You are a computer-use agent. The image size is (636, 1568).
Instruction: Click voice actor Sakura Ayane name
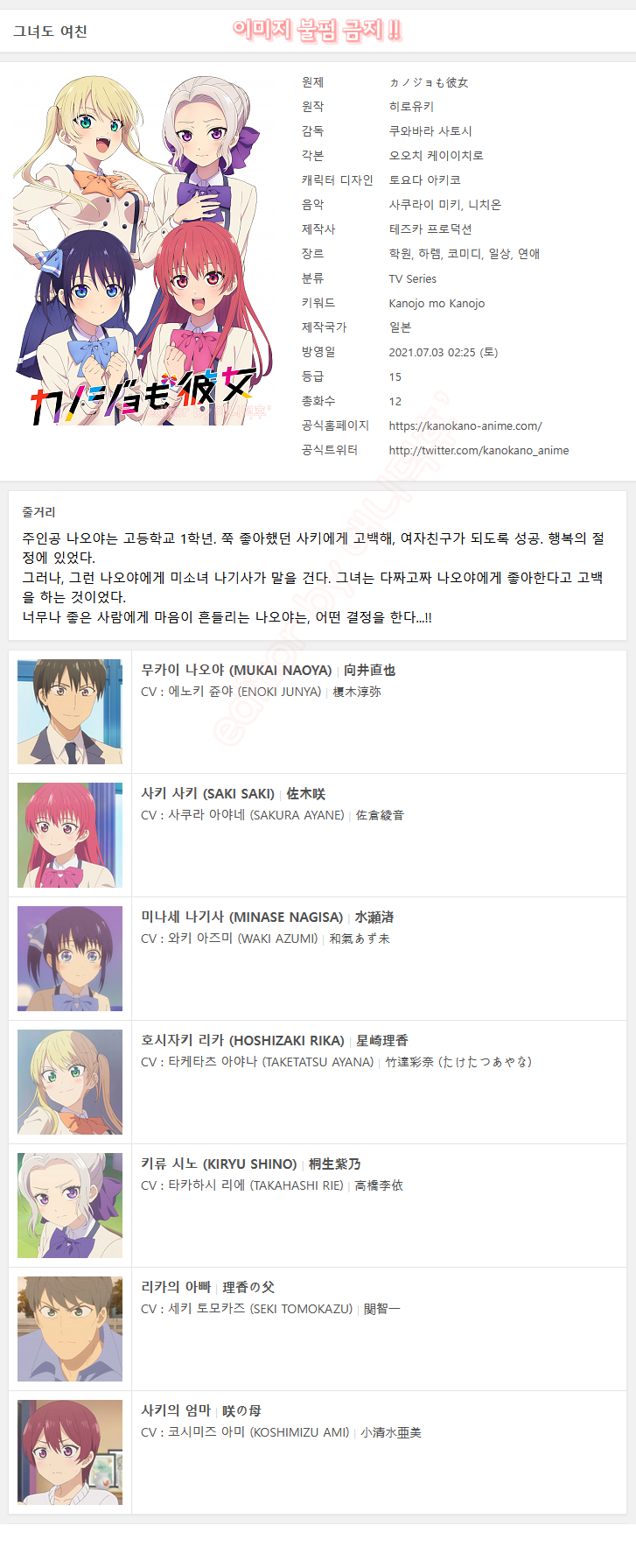(256, 815)
